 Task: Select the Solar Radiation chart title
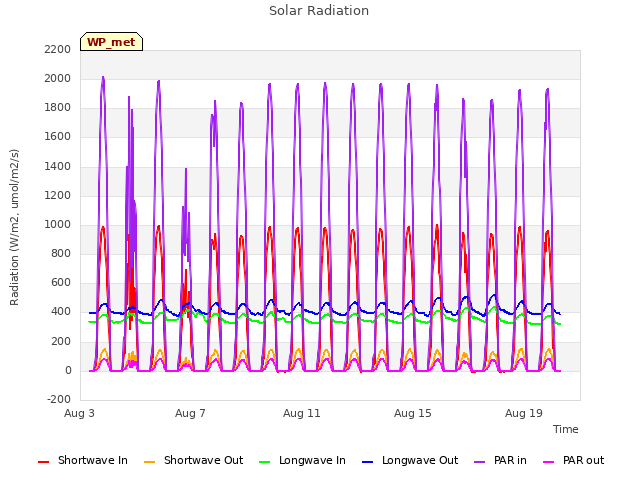click(319, 11)
